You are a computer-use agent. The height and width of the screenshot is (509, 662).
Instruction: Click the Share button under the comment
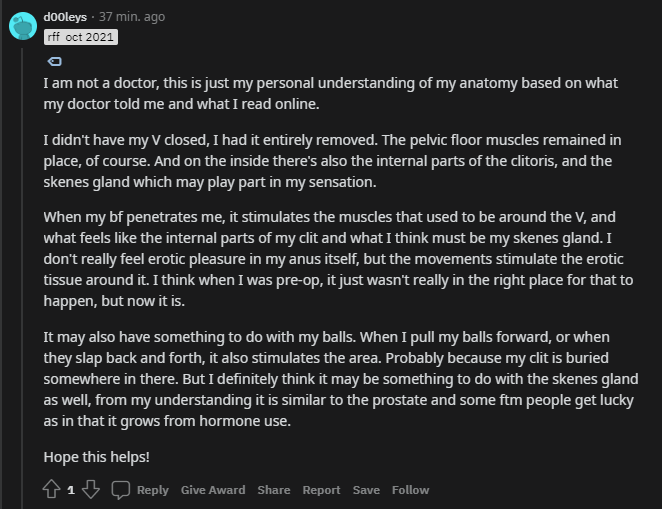pos(273,490)
